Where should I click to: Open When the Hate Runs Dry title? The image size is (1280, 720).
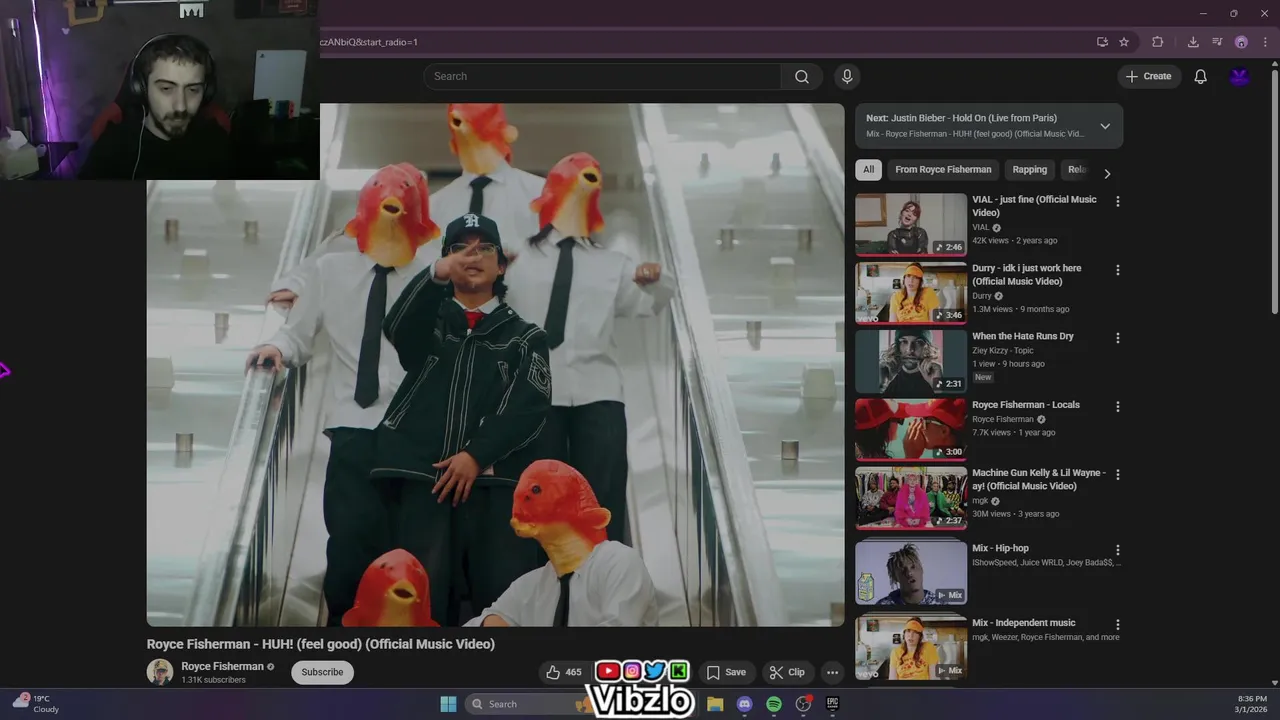pyautogui.click(x=1023, y=336)
